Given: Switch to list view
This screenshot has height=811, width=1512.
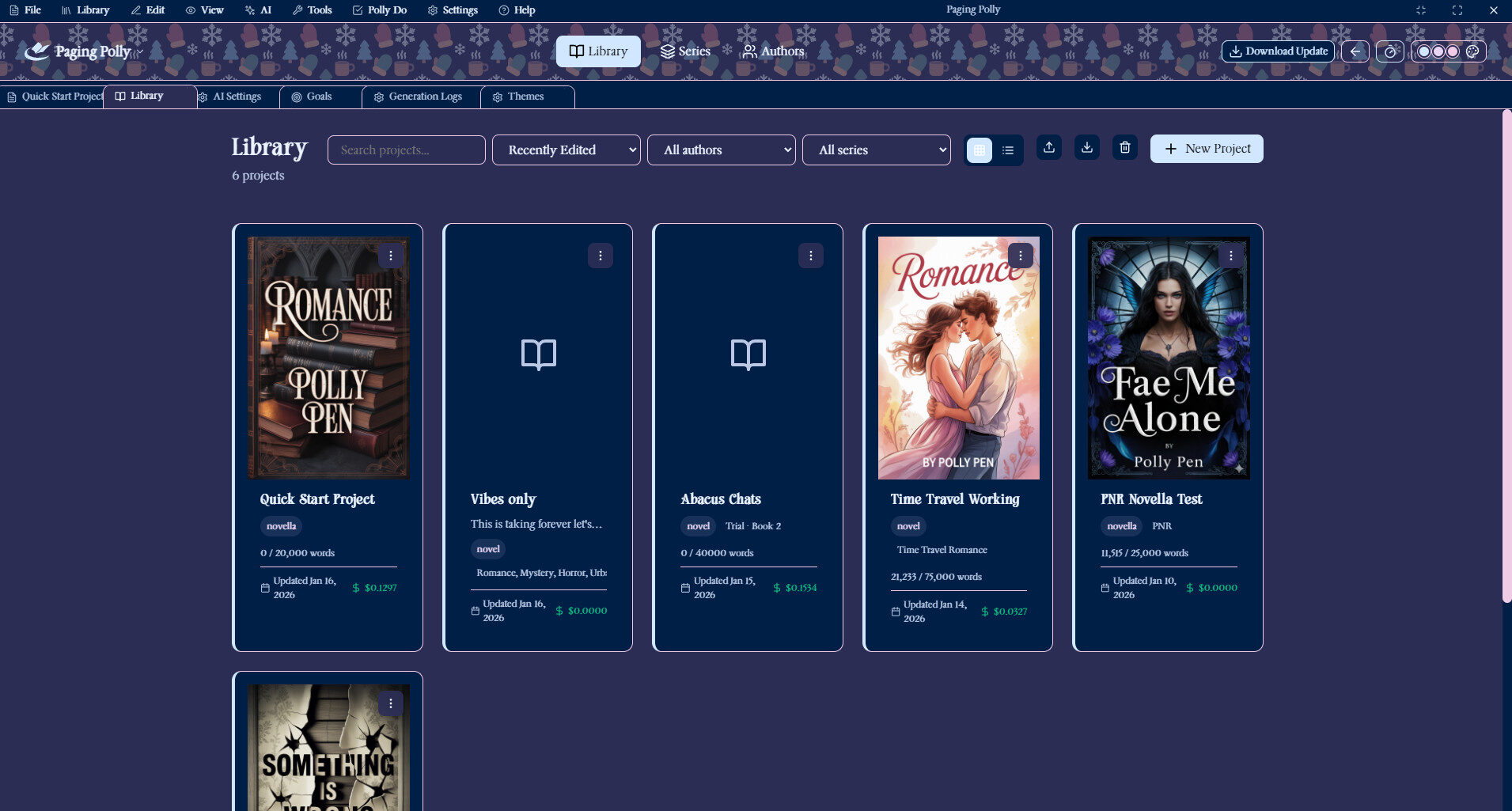Looking at the screenshot, I should point(1008,150).
